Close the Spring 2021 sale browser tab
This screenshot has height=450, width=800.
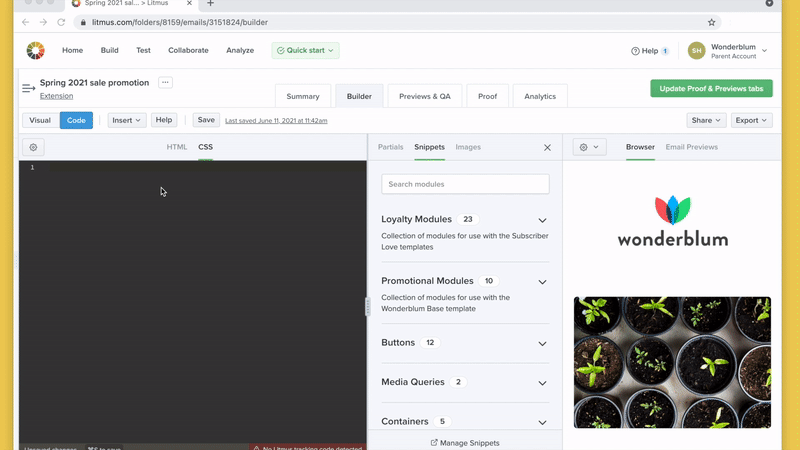[189, 3]
